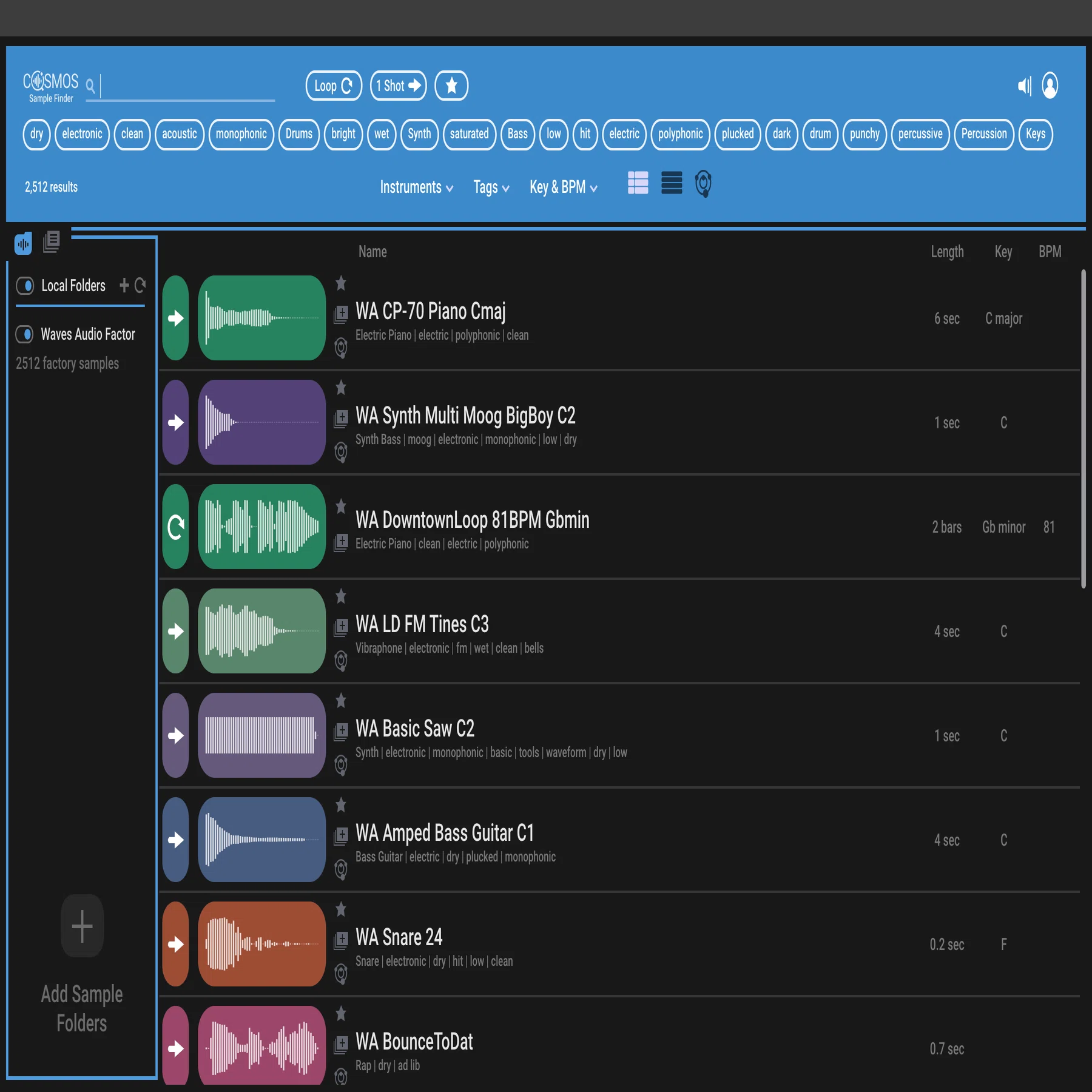Enable the dry tag filter
This screenshot has width=1092, height=1092.
point(37,134)
